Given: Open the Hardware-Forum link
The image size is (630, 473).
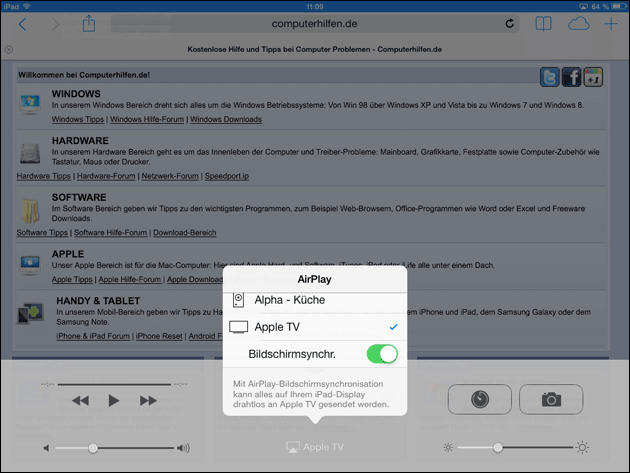Looking at the screenshot, I should 106,176.
